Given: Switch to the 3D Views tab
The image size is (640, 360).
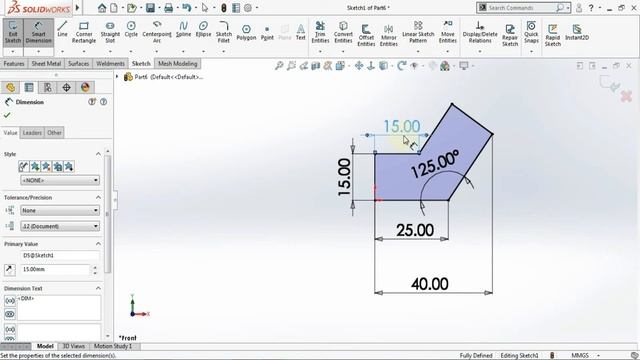Looking at the screenshot, I should 73,346.
